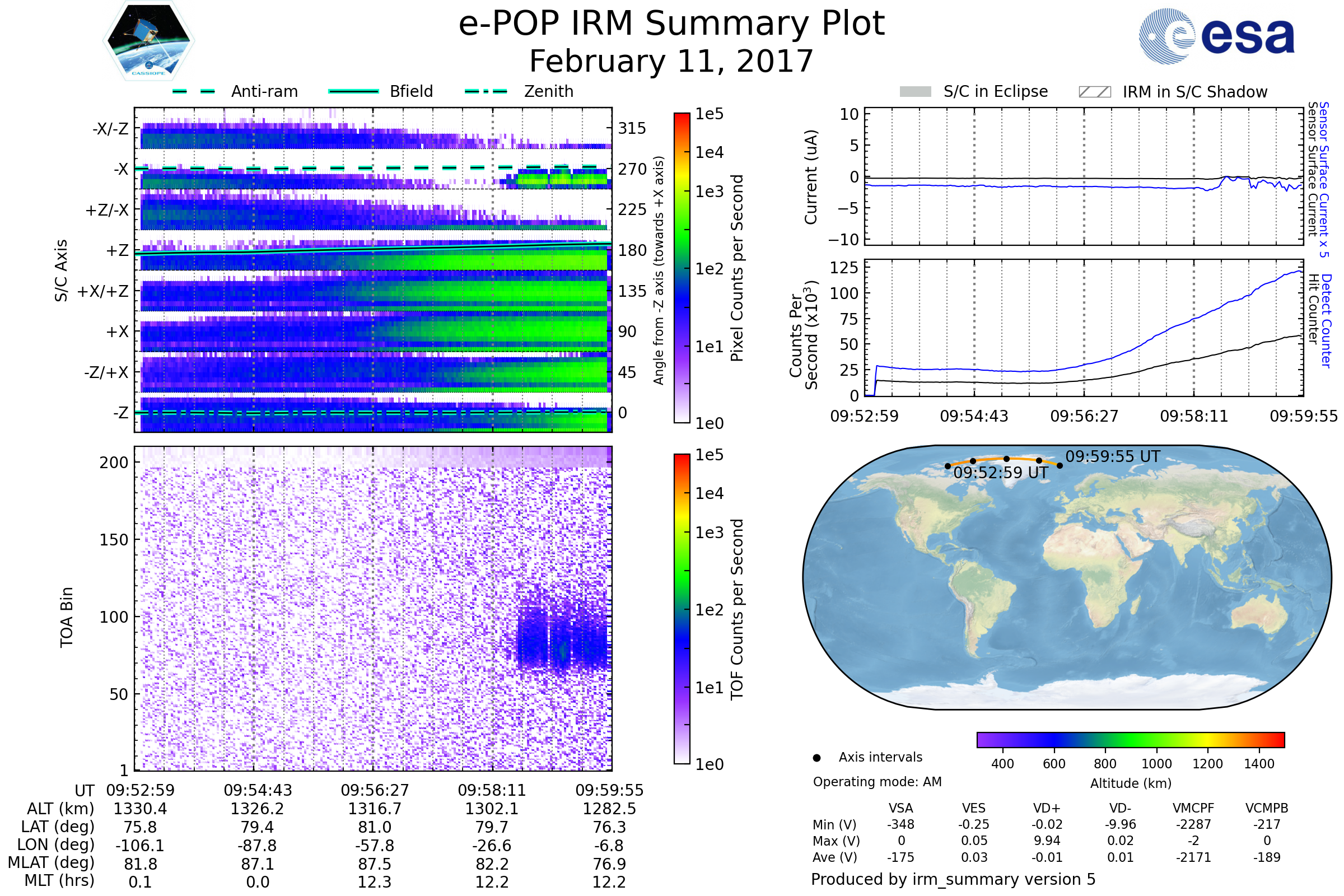The width and height of the screenshot is (1344, 896).
Task: Click the Altitude (km) color bar
Action: [x=1130, y=739]
